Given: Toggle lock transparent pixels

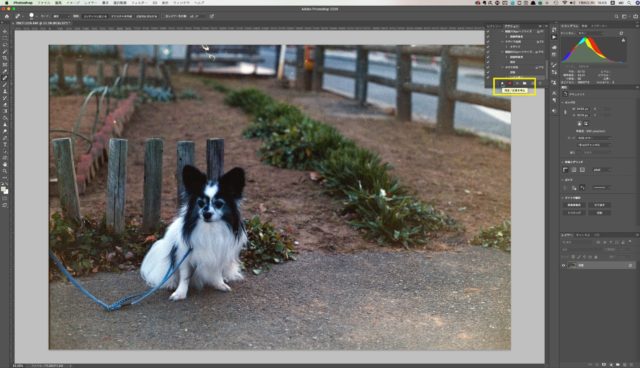Looking at the screenshot, I should pyautogui.click(x=573, y=257).
